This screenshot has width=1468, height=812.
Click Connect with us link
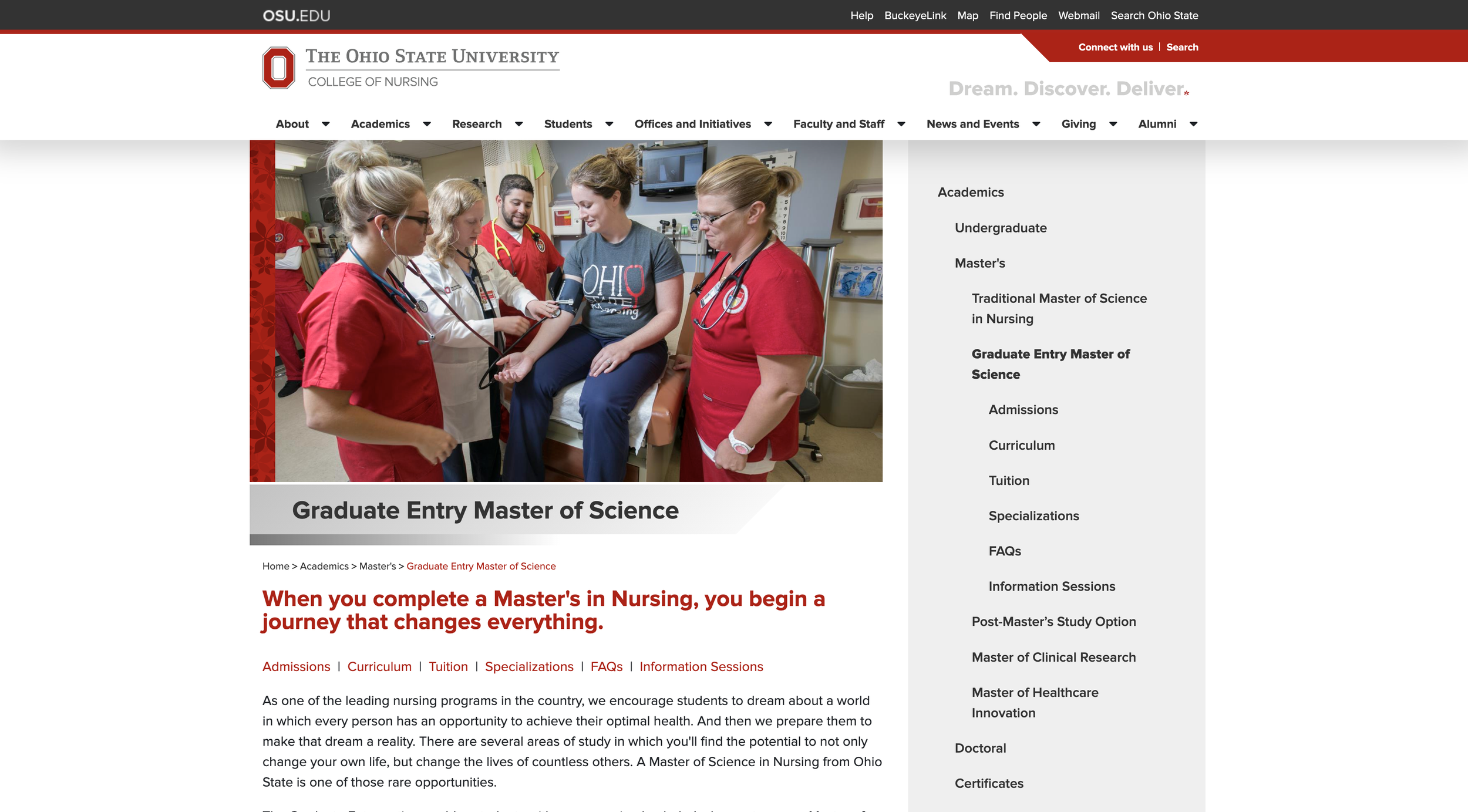coord(1115,47)
